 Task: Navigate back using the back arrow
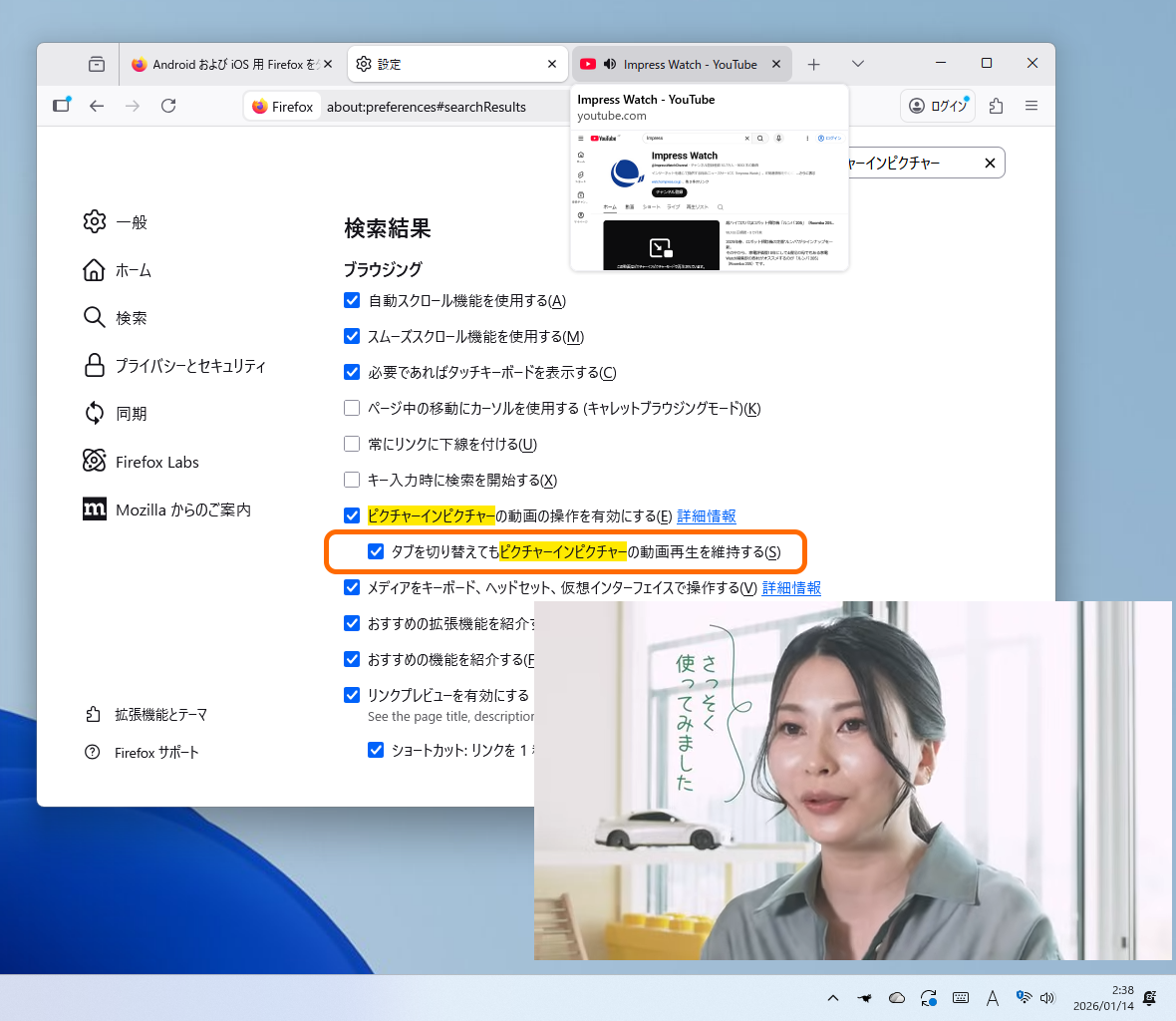point(96,106)
